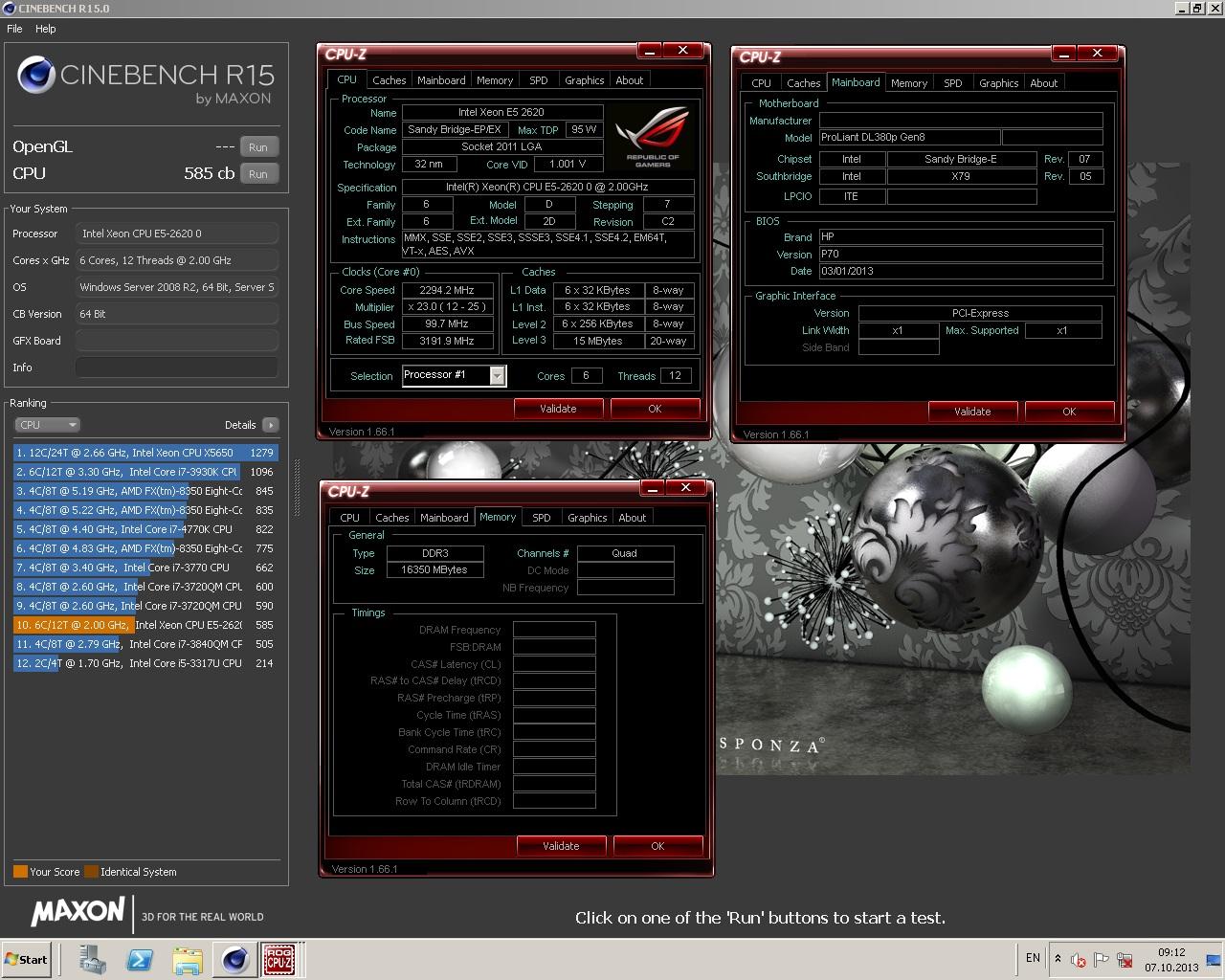1225x980 pixels.
Task: Select ranking entry 5.19 GHz FX-8350 with score 845
Action: coord(145,491)
